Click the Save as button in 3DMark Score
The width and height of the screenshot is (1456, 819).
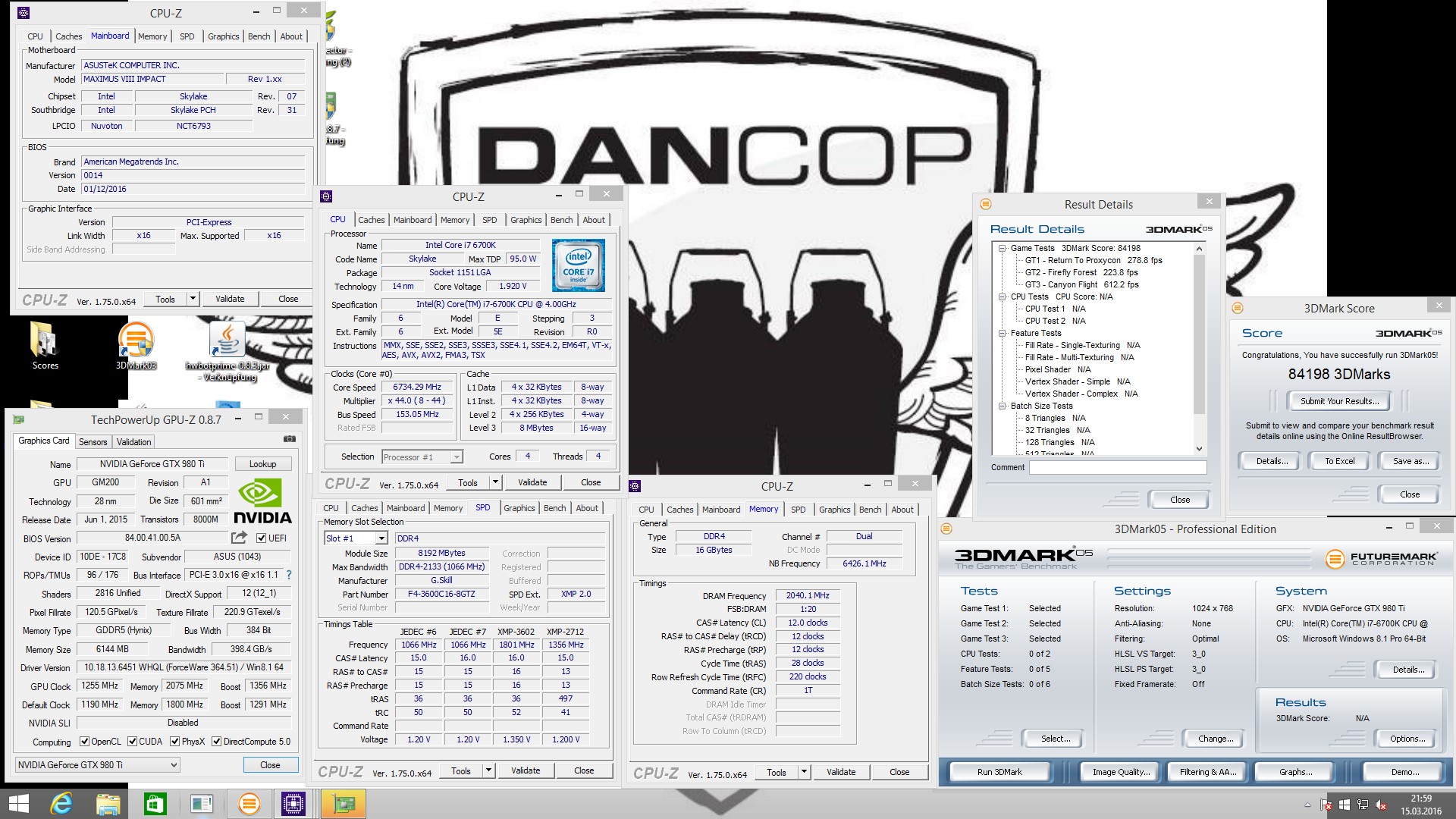[x=1410, y=461]
